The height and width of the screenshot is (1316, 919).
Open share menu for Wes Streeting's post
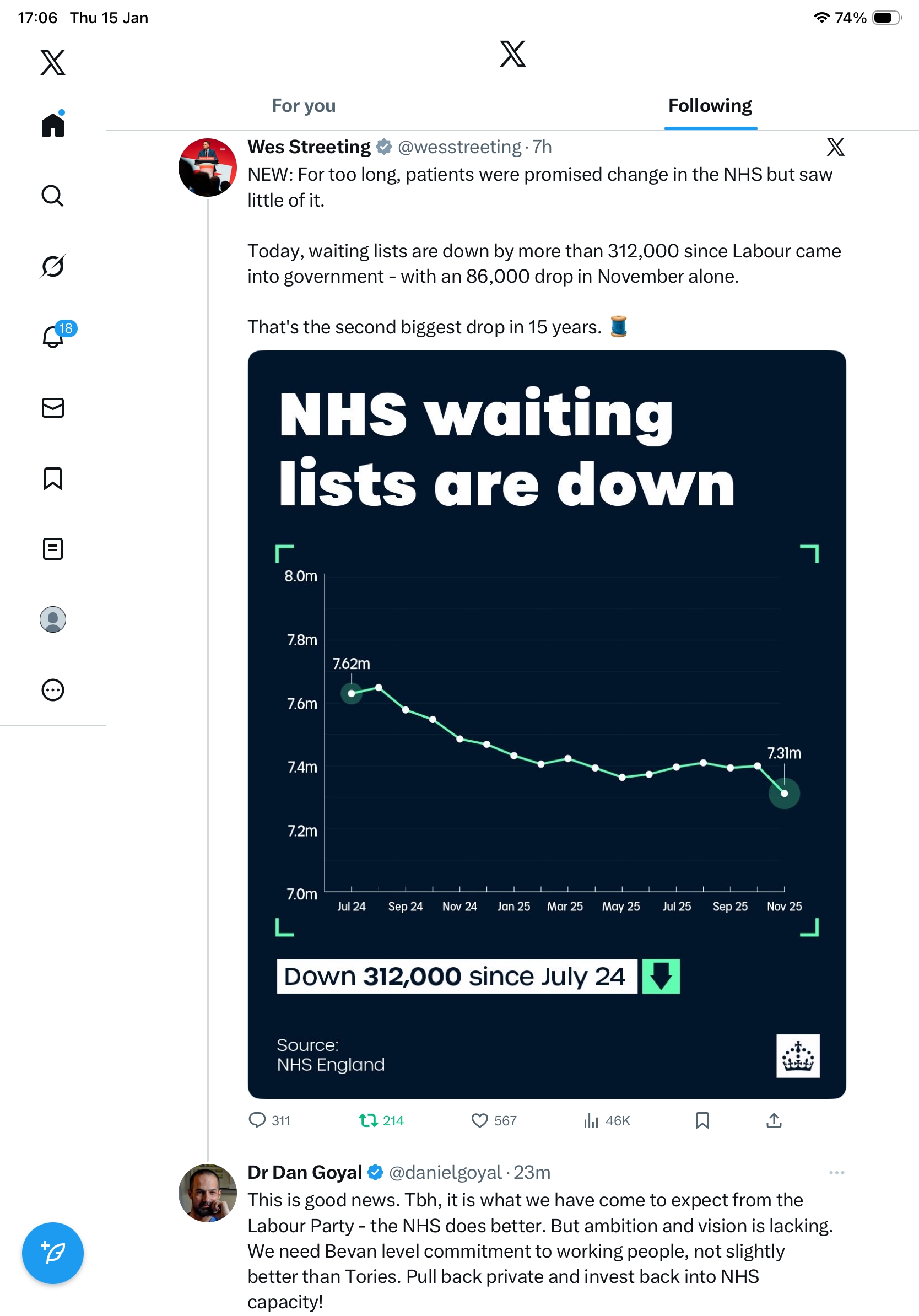pyautogui.click(x=774, y=1120)
